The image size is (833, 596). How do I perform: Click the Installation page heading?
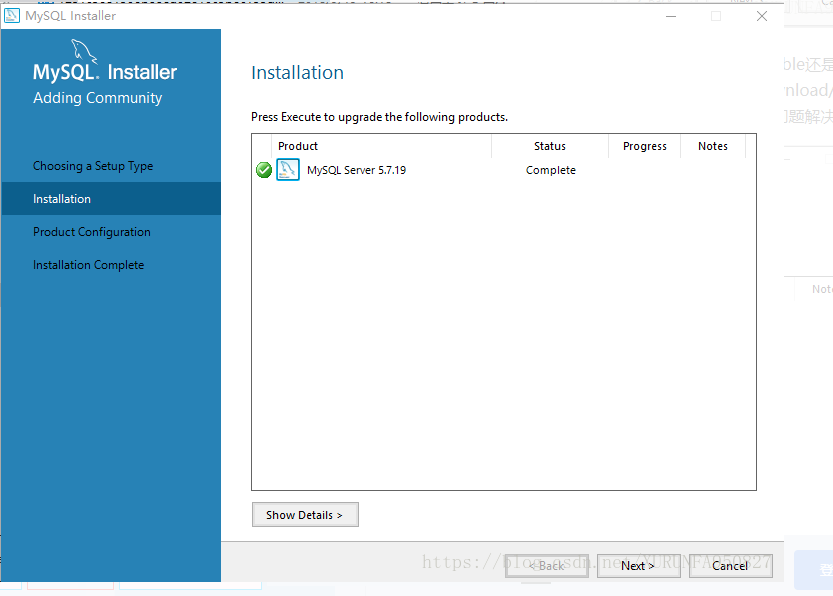[298, 73]
